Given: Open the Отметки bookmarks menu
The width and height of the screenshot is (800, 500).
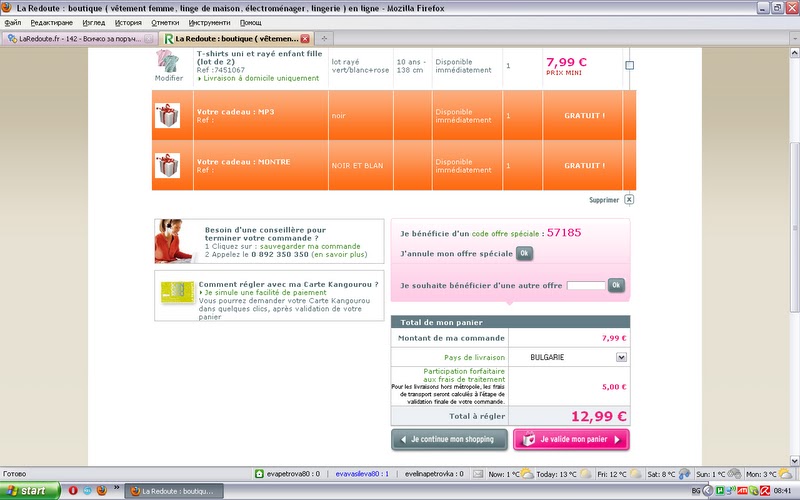Looking at the screenshot, I should pos(165,22).
